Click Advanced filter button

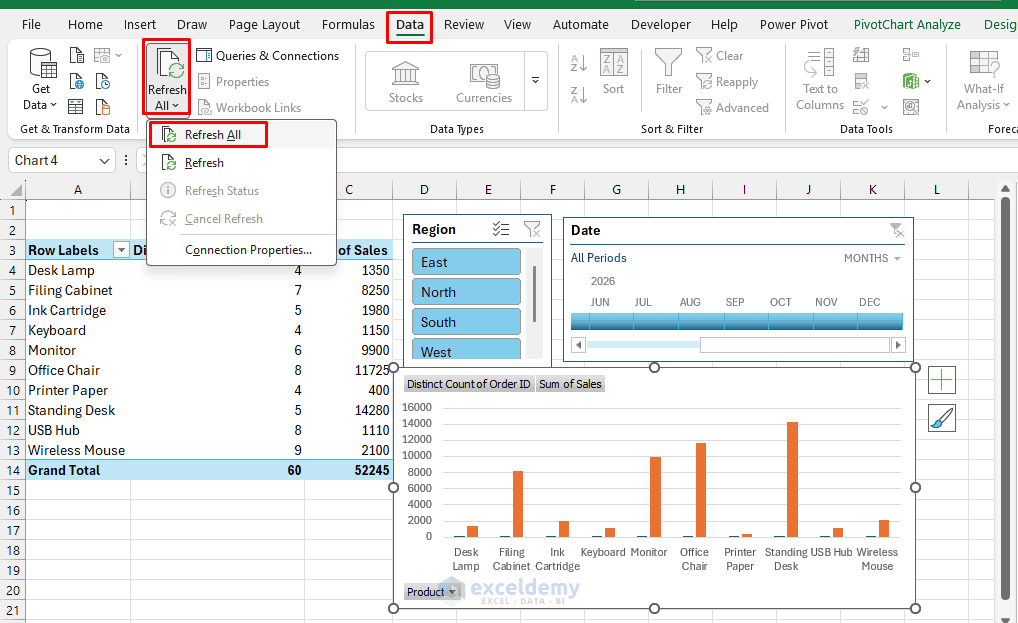[732, 108]
